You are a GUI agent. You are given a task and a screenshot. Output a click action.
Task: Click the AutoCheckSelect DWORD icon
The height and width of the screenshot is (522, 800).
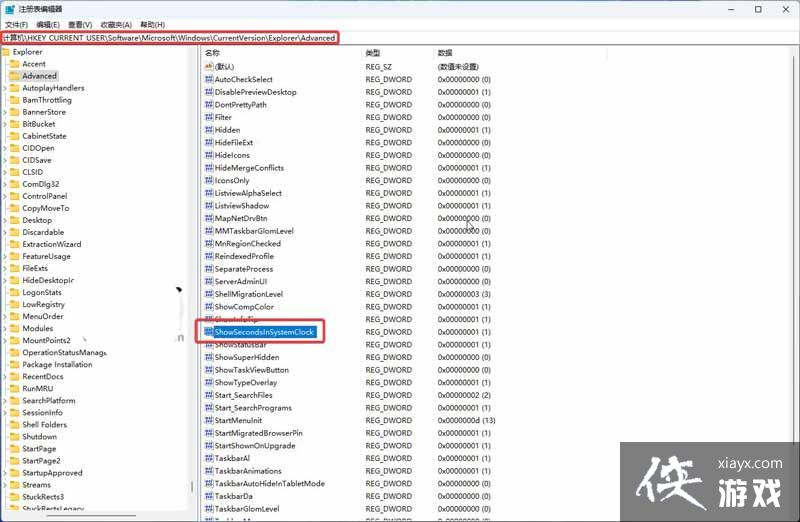coord(209,79)
